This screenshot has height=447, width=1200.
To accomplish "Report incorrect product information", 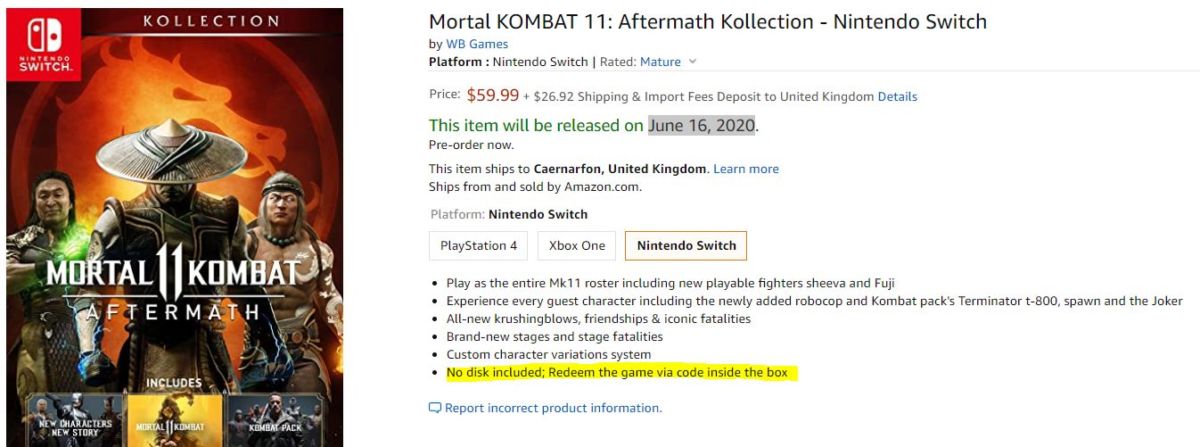I will pos(553,408).
